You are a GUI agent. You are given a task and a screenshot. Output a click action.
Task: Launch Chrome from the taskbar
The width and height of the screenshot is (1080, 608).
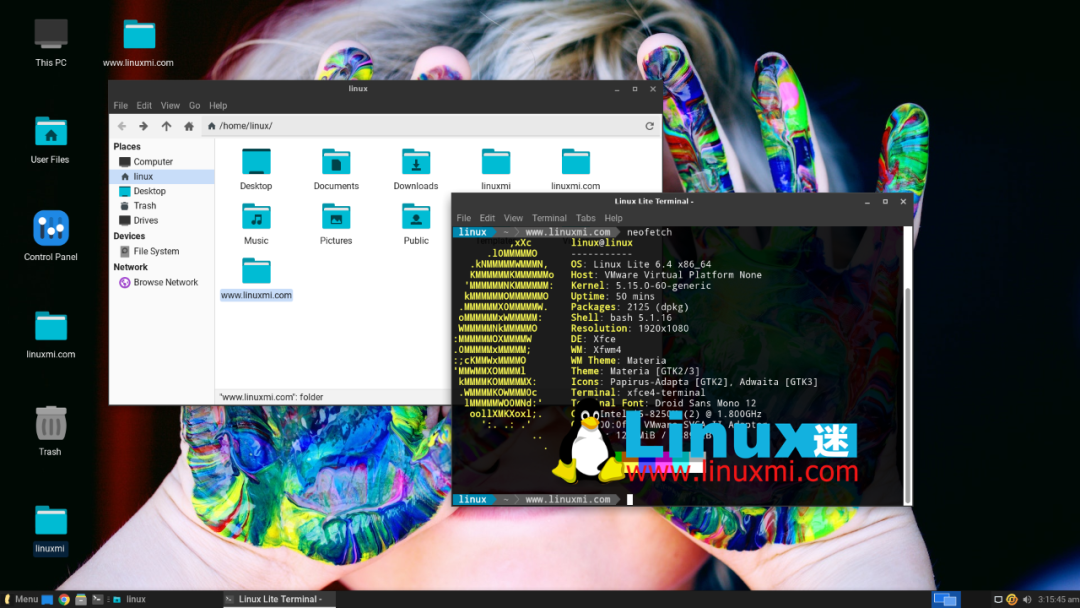[x=64, y=600]
